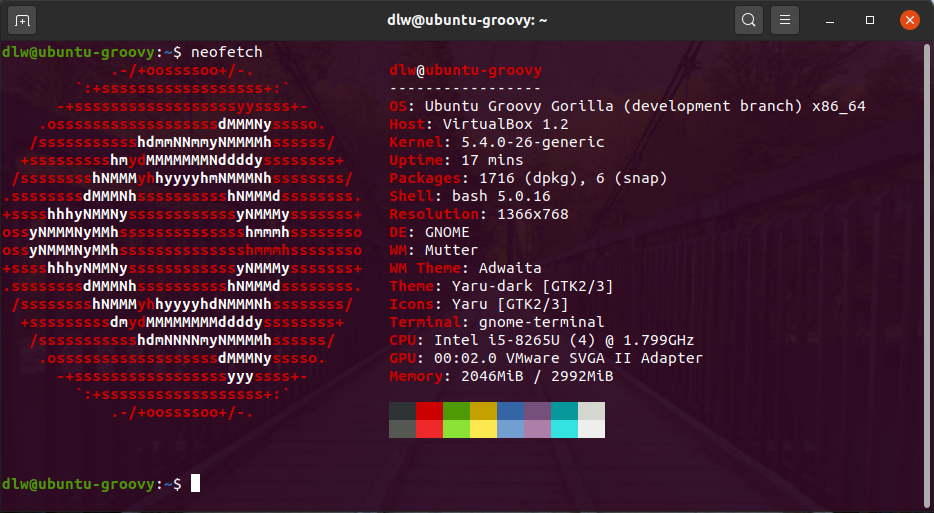Viewport: 934px width, 513px height.
Task: Click the WM value Mutter
Action: pyautogui.click(x=452, y=250)
